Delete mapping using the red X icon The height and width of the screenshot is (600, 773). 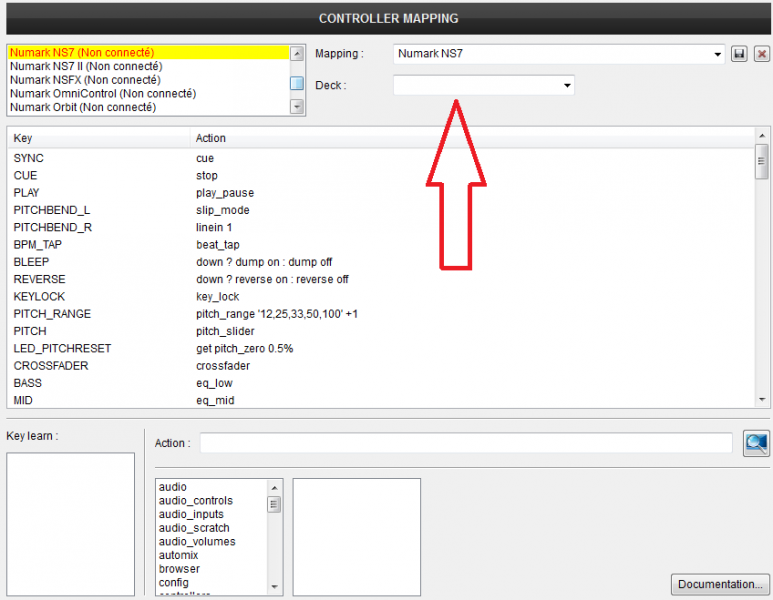coord(762,54)
